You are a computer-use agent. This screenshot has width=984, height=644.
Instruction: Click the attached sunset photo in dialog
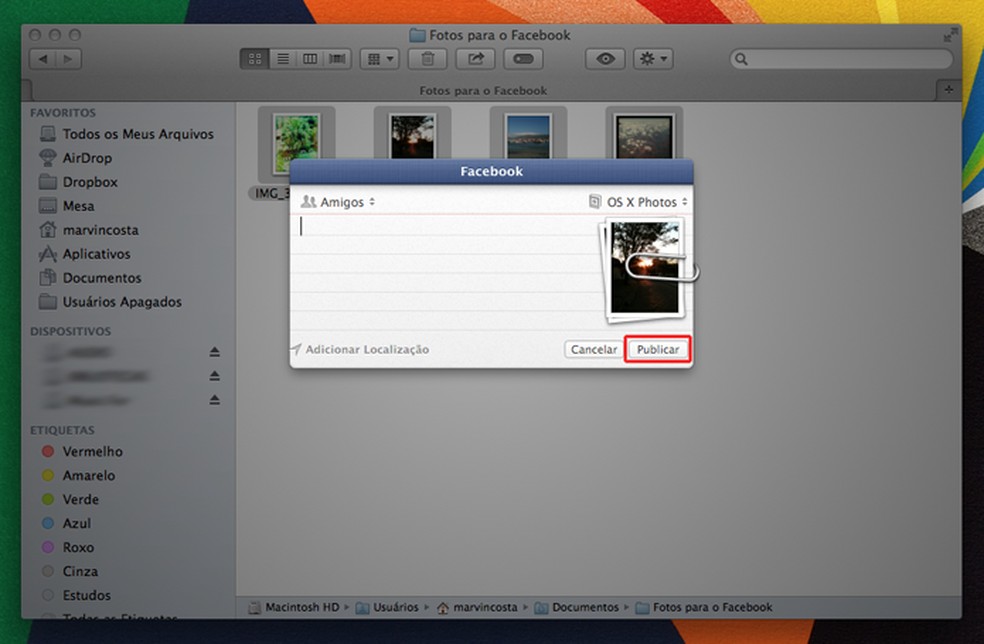pos(644,268)
